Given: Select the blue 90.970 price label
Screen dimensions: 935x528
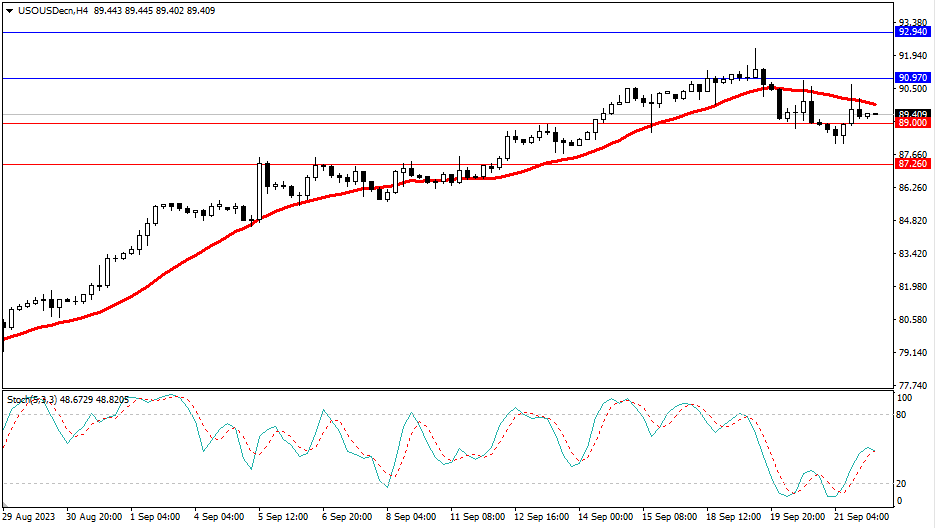Looking at the screenshot, I should coord(912,78).
